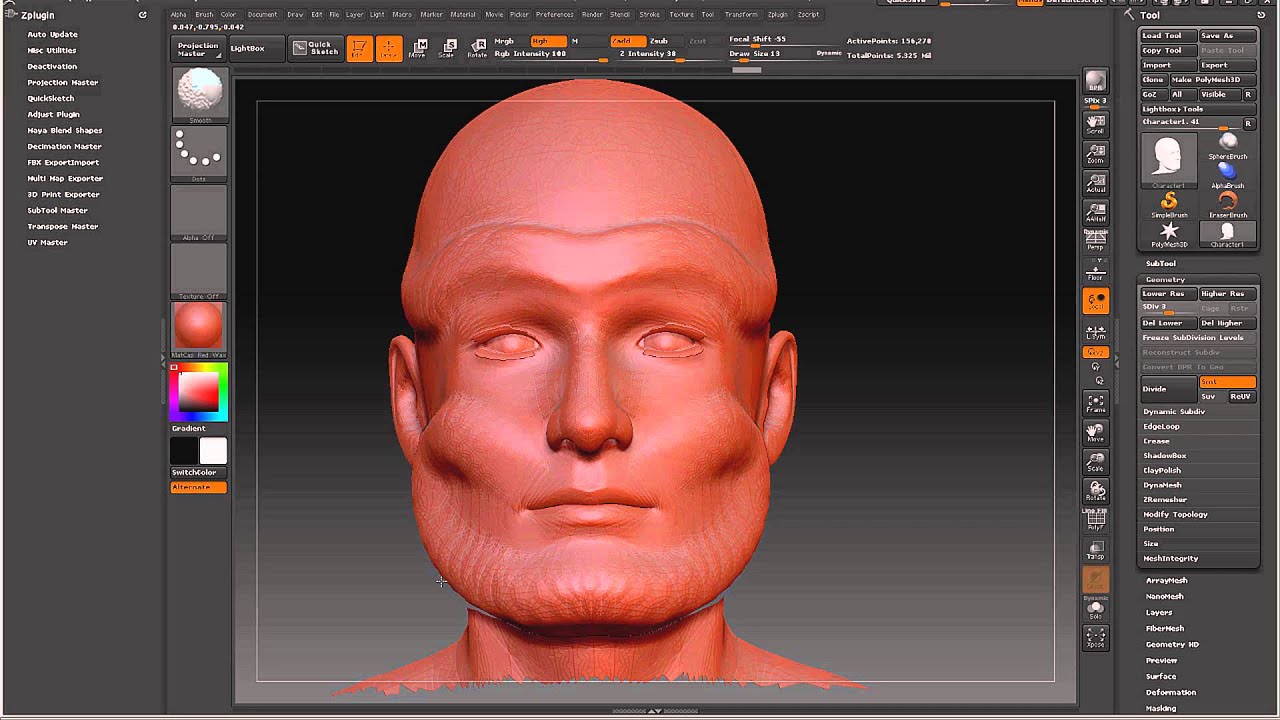The image size is (1280, 720).
Task: Click the Load Tool button
Action: click(x=1167, y=35)
